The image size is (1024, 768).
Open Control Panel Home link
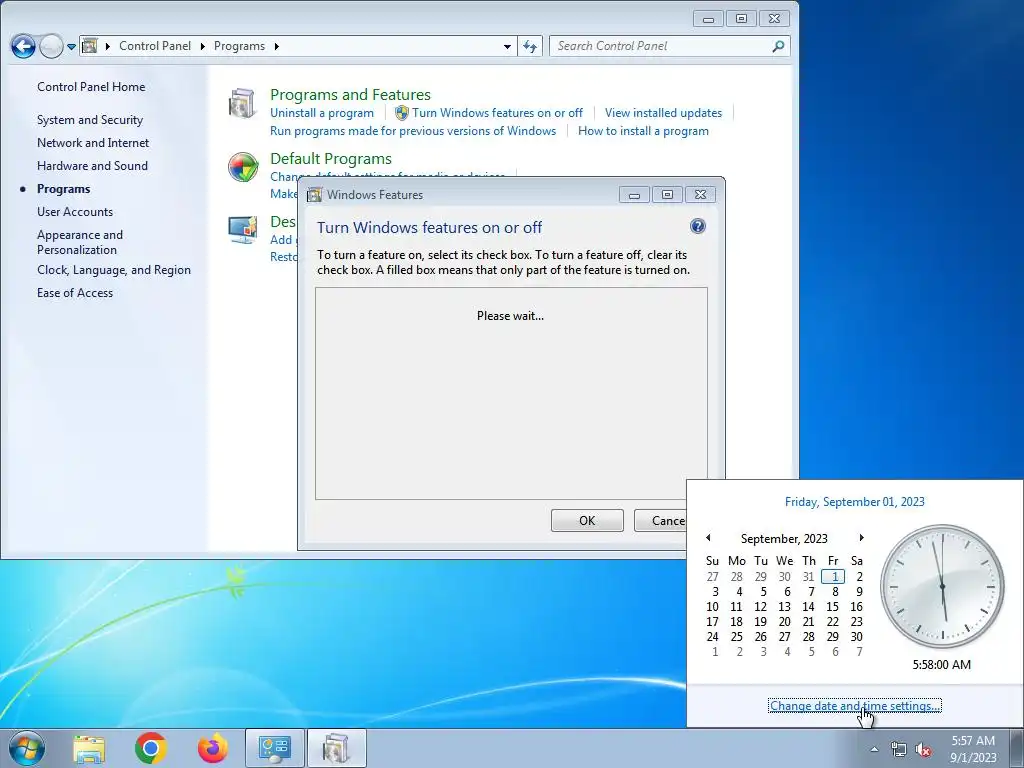[x=91, y=87]
